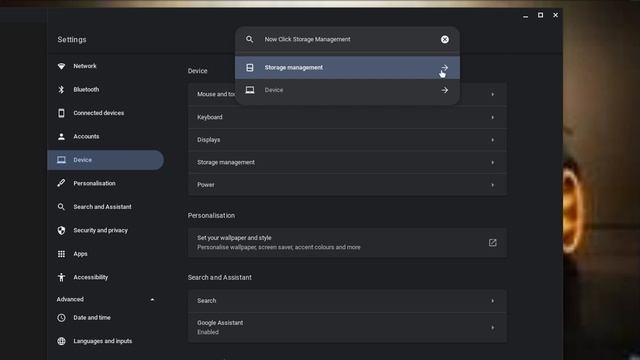This screenshot has height=360, width=640.
Task: Click the arrow on Device search result
Action: [x=444, y=90]
